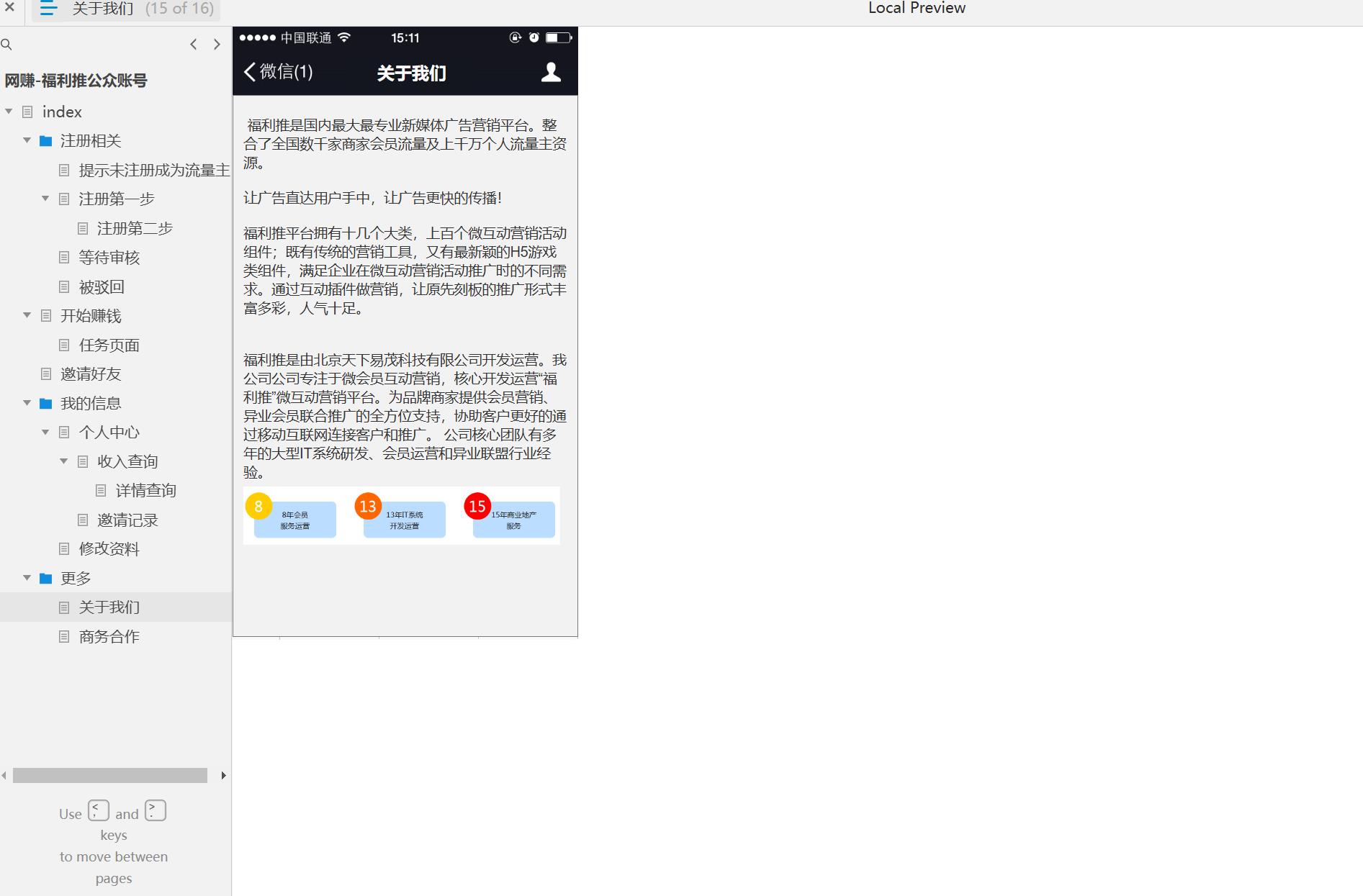Click the 8年会员服务运营 card
This screenshot has height=896, width=1363.
coord(295,520)
